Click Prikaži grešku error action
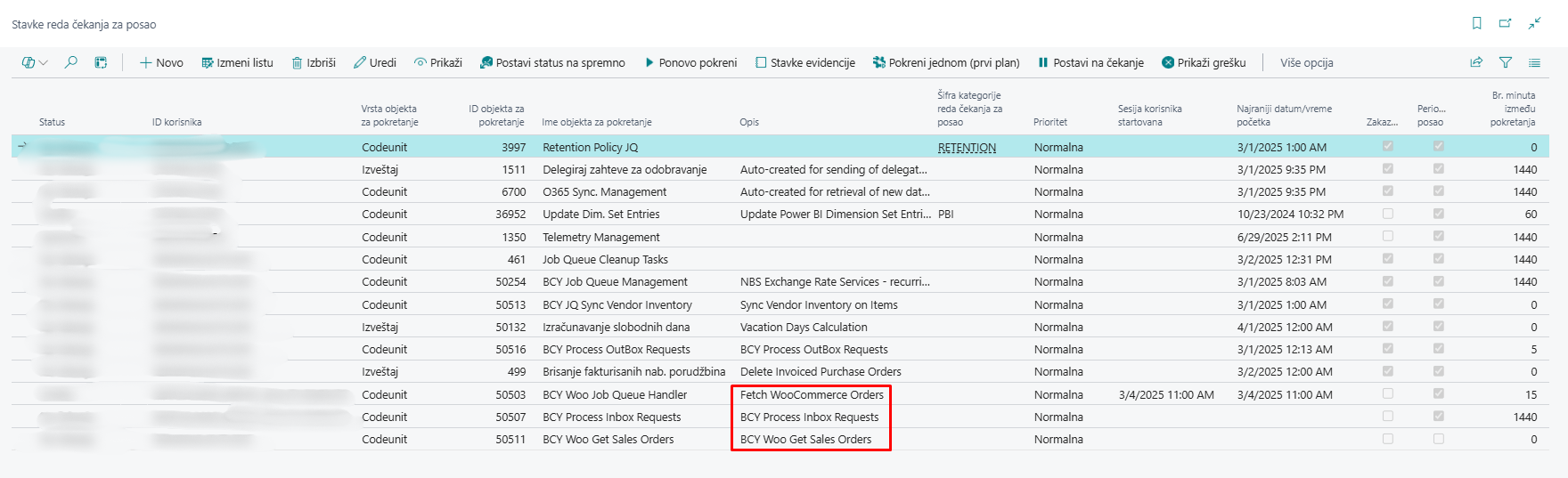Screen dimensions: 1568x478 coord(1204,62)
